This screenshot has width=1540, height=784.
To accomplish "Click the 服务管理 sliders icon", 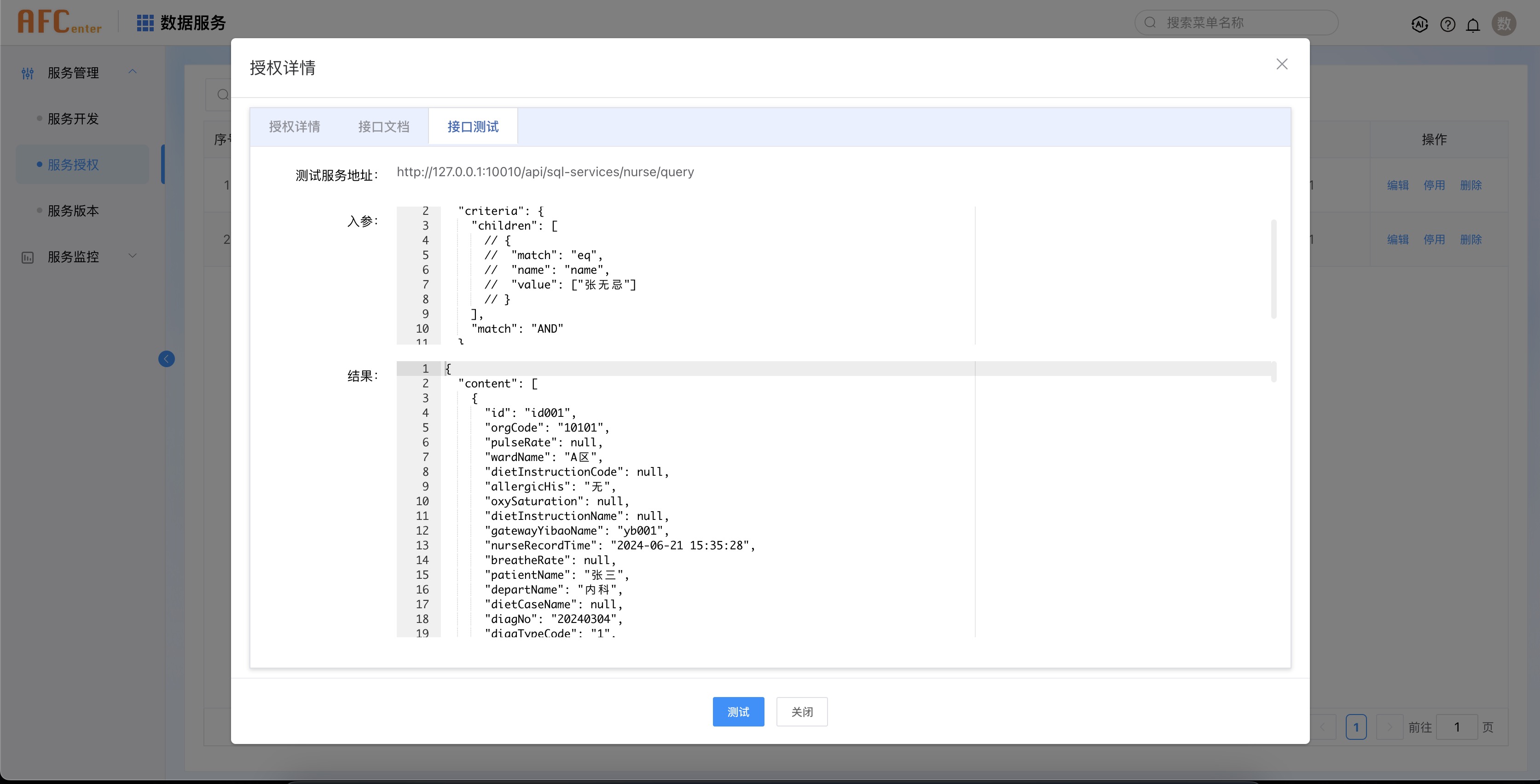I will pos(28,74).
